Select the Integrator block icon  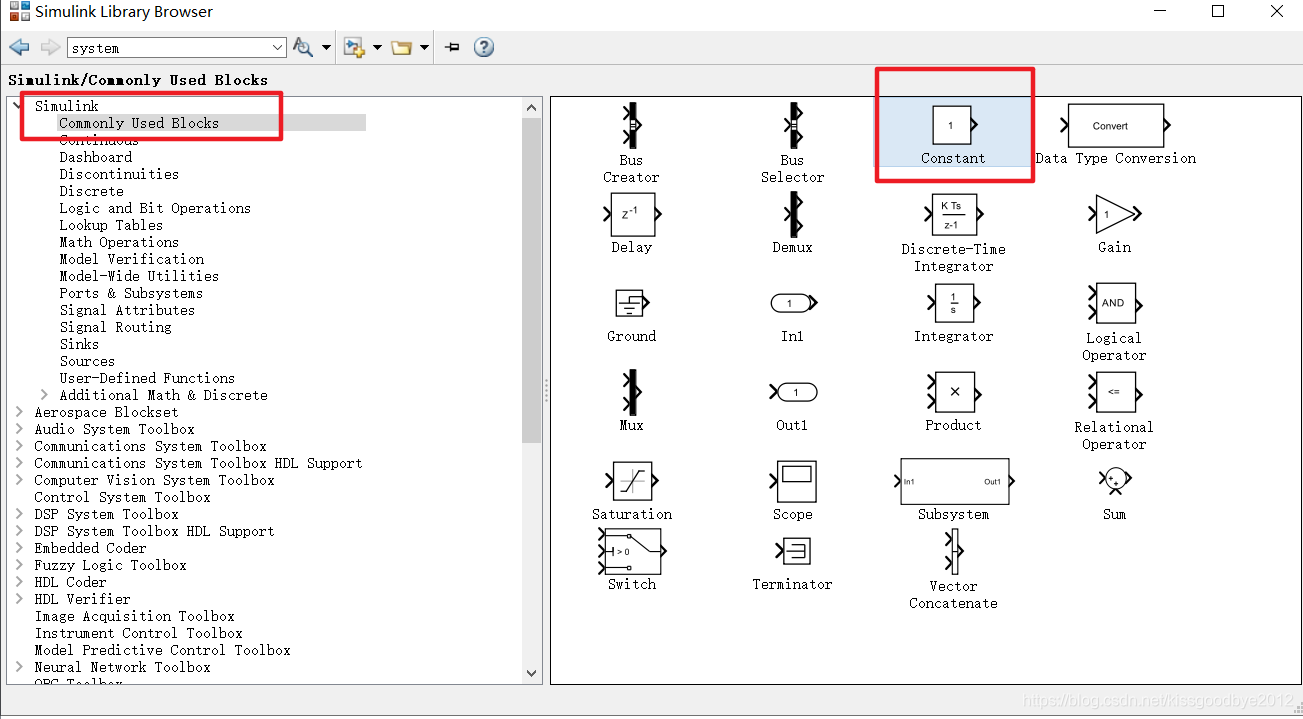coord(954,303)
